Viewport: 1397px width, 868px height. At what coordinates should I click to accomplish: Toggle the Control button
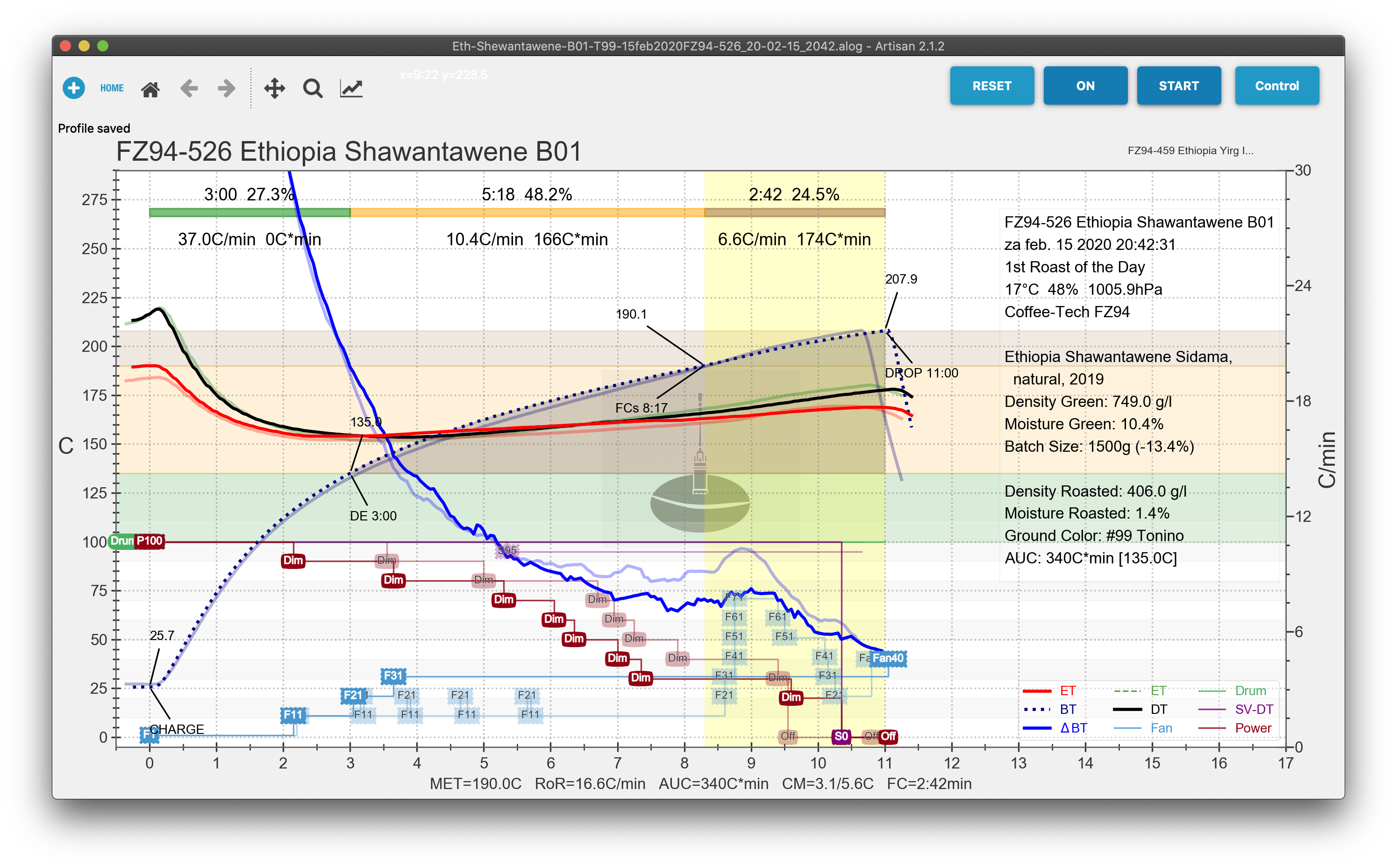[x=1276, y=85]
